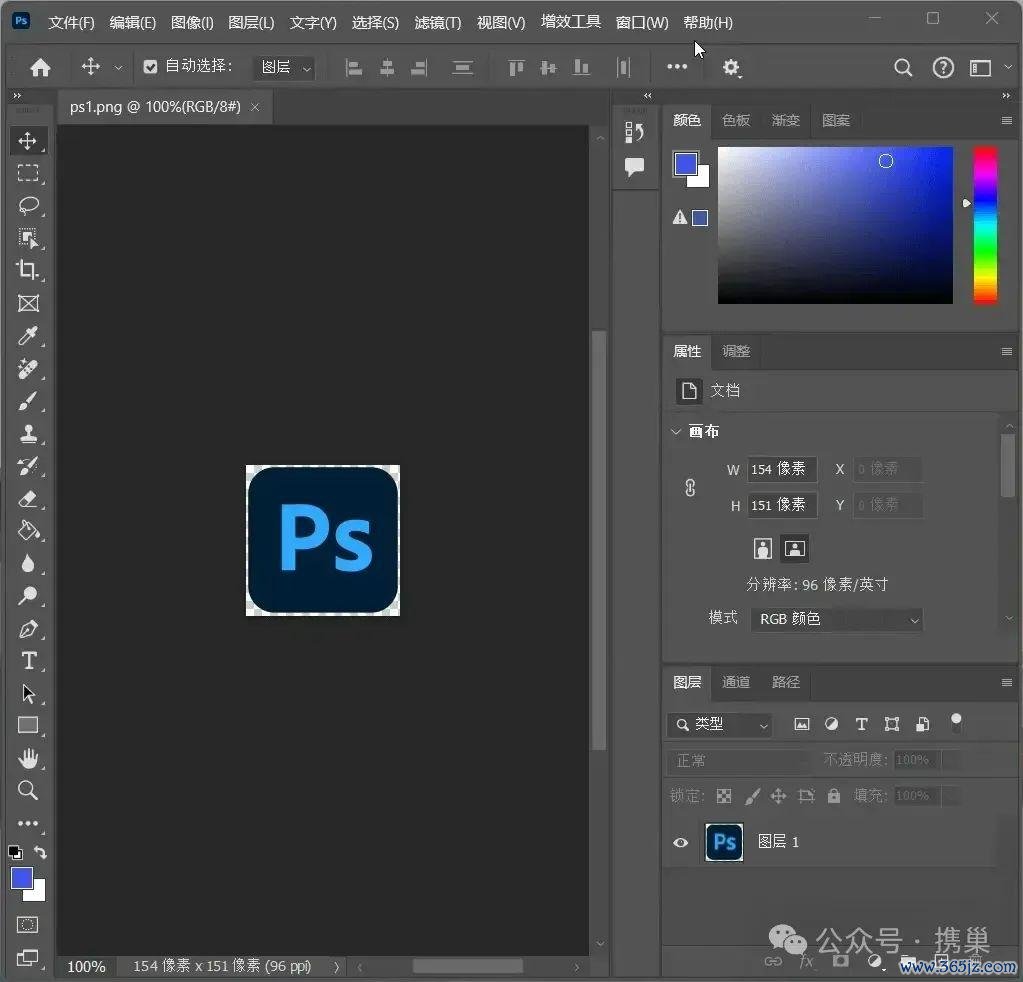Select the Hand tool
The width and height of the screenshot is (1023, 982).
click(28, 758)
